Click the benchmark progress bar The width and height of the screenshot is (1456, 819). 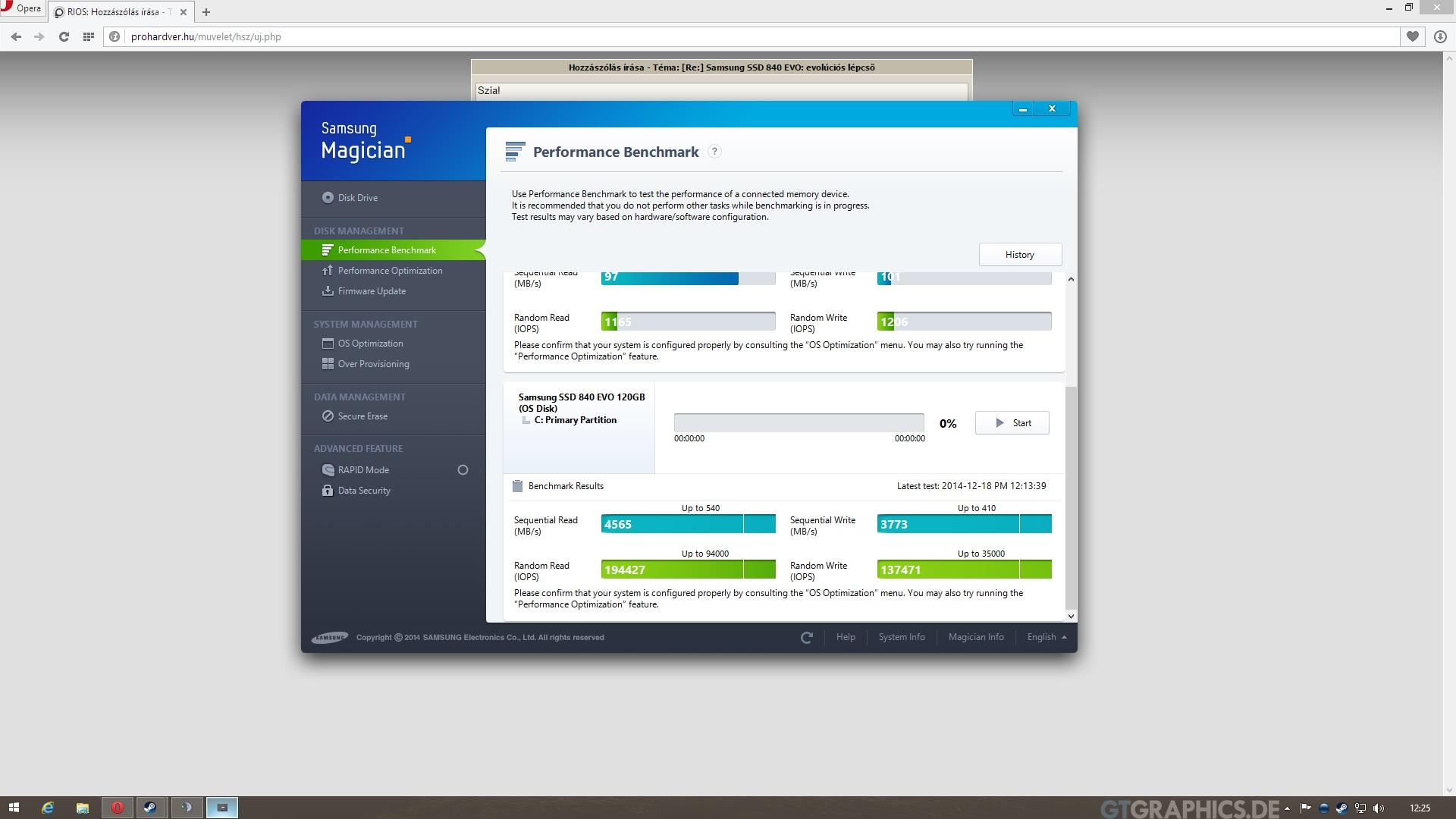(x=799, y=422)
